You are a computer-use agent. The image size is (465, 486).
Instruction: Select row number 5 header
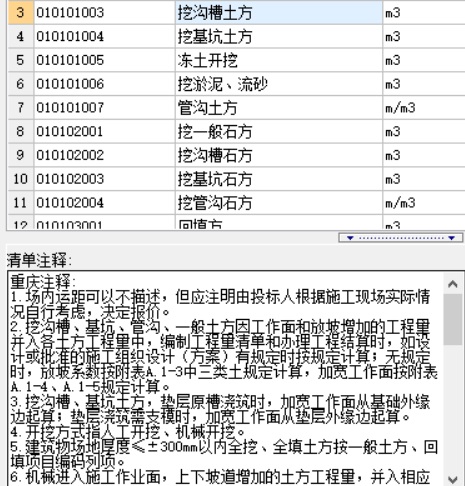(20, 60)
